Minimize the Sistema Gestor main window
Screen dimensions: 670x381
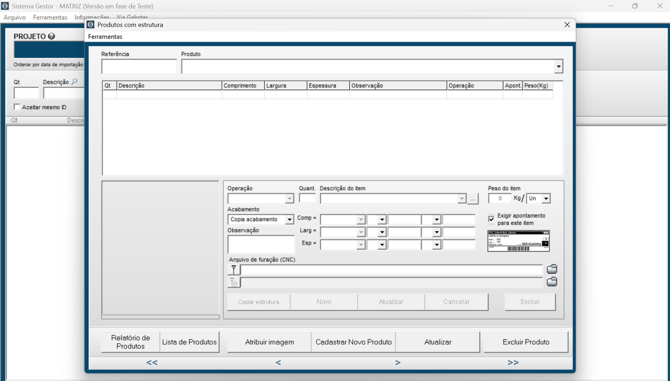coord(611,6)
